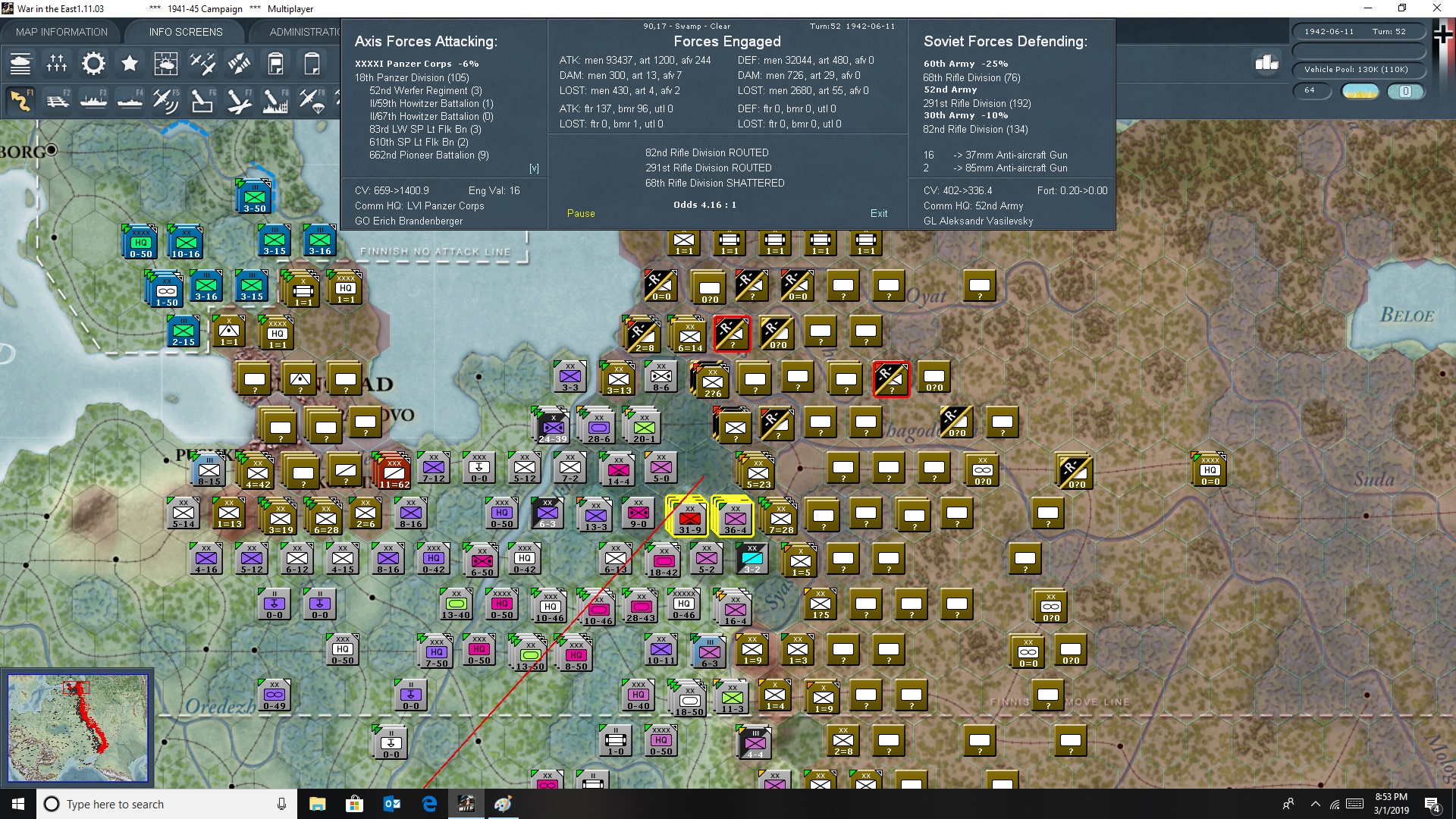Select the 24-39 unit counter
Viewport: 1456px width, 819px height.
coord(552,426)
